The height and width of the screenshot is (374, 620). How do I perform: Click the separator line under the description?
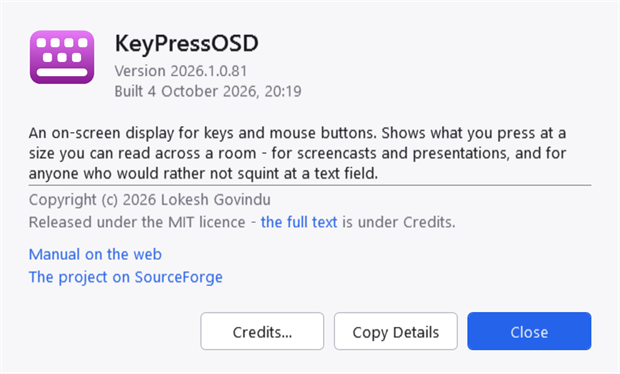[310, 185]
